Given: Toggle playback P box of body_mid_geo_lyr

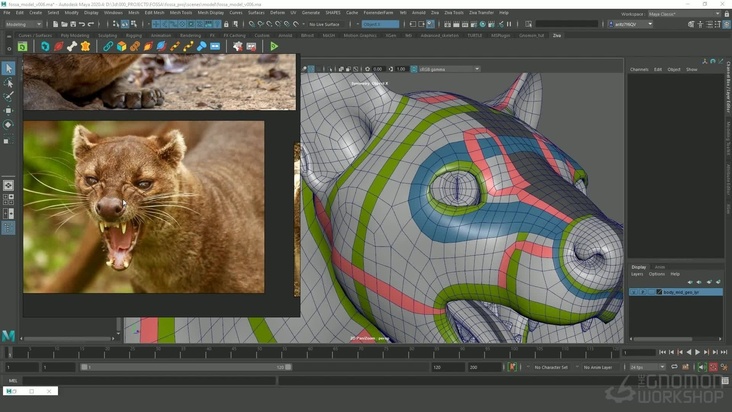Looking at the screenshot, I should click(642, 292).
